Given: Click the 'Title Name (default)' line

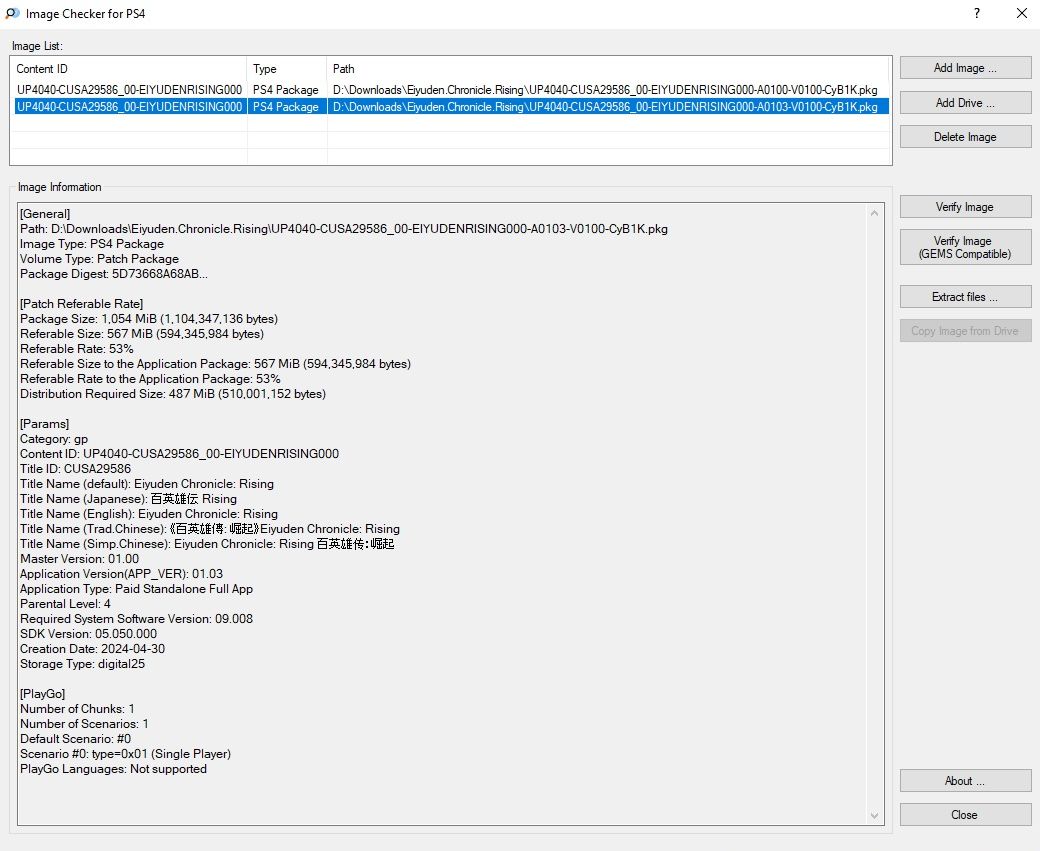Looking at the screenshot, I should click(x=147, y=484).
